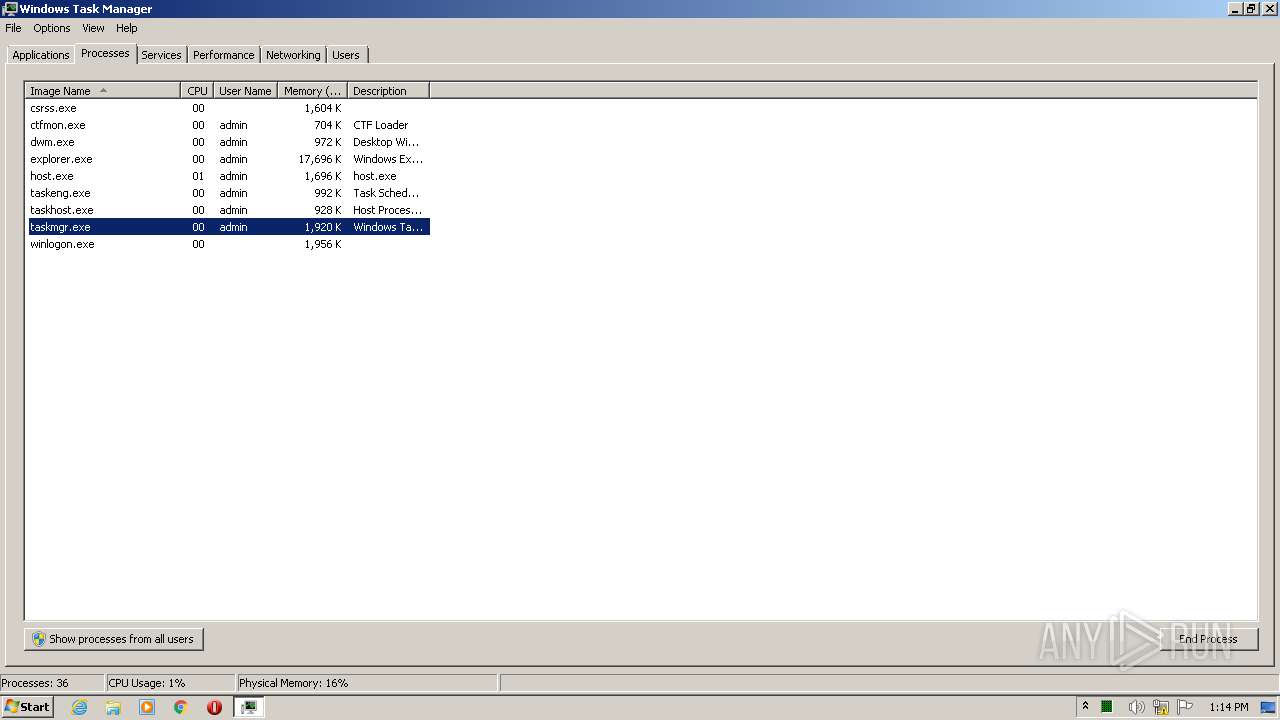Select the Task Manager taskbar button

click(249, 707)
